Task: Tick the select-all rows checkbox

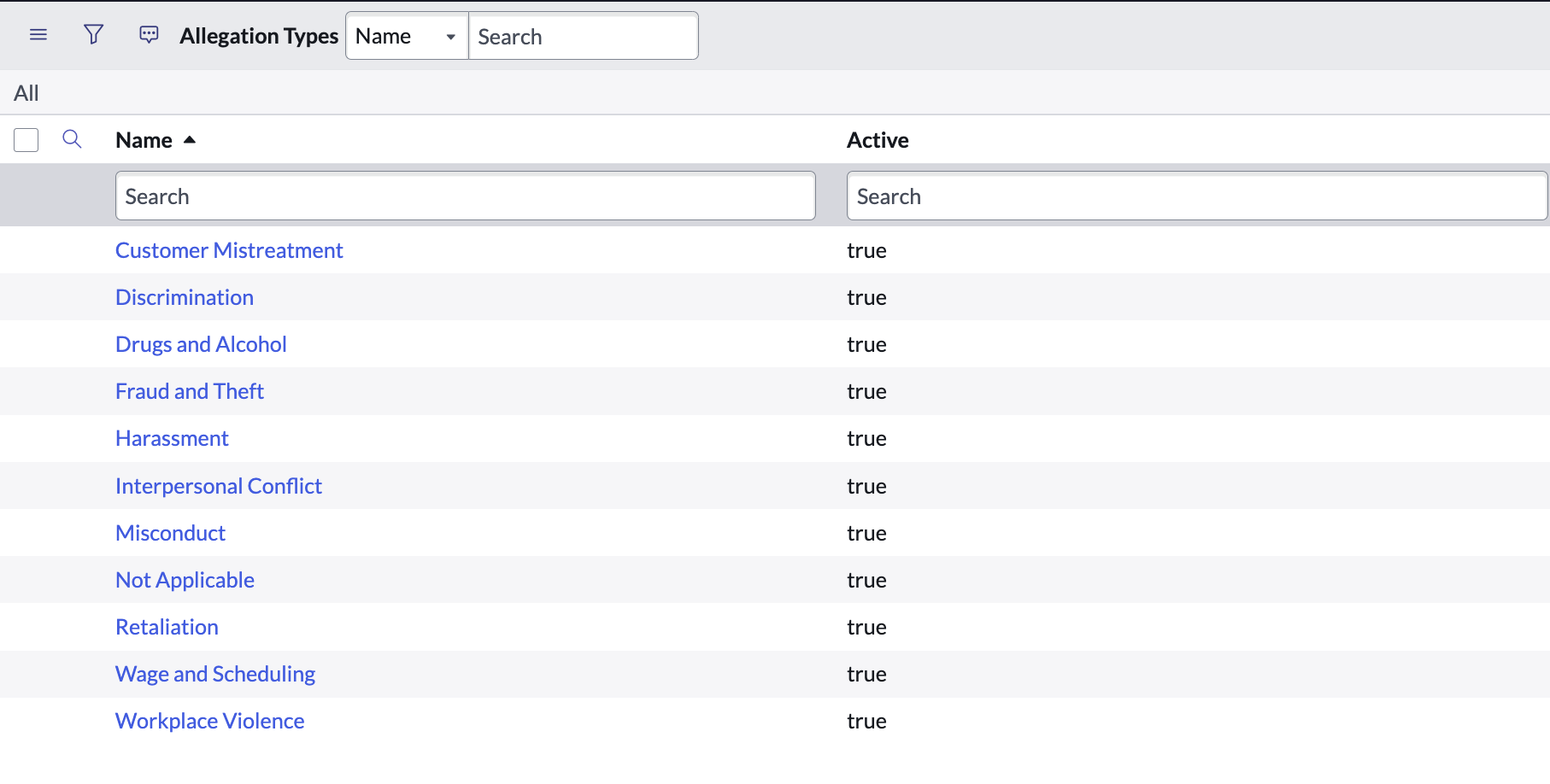Action: (26, 140)
